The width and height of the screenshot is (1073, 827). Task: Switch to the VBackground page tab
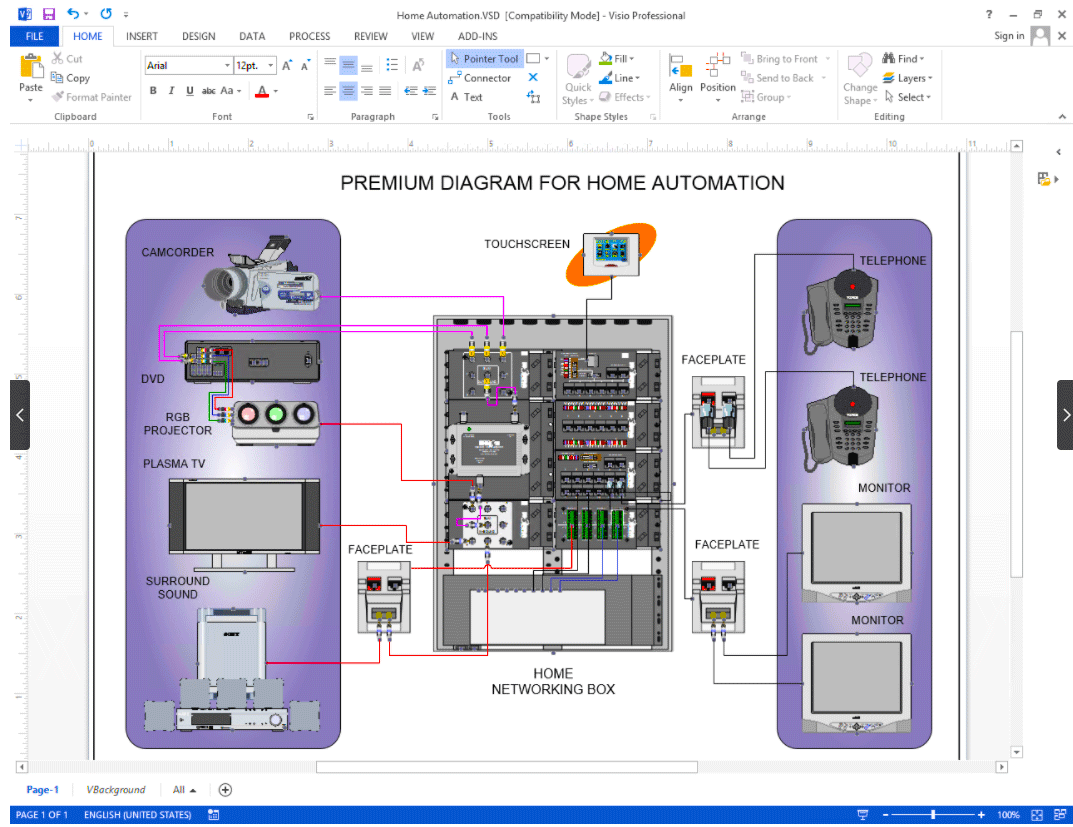pyautogui.click(x=116, y=789)
